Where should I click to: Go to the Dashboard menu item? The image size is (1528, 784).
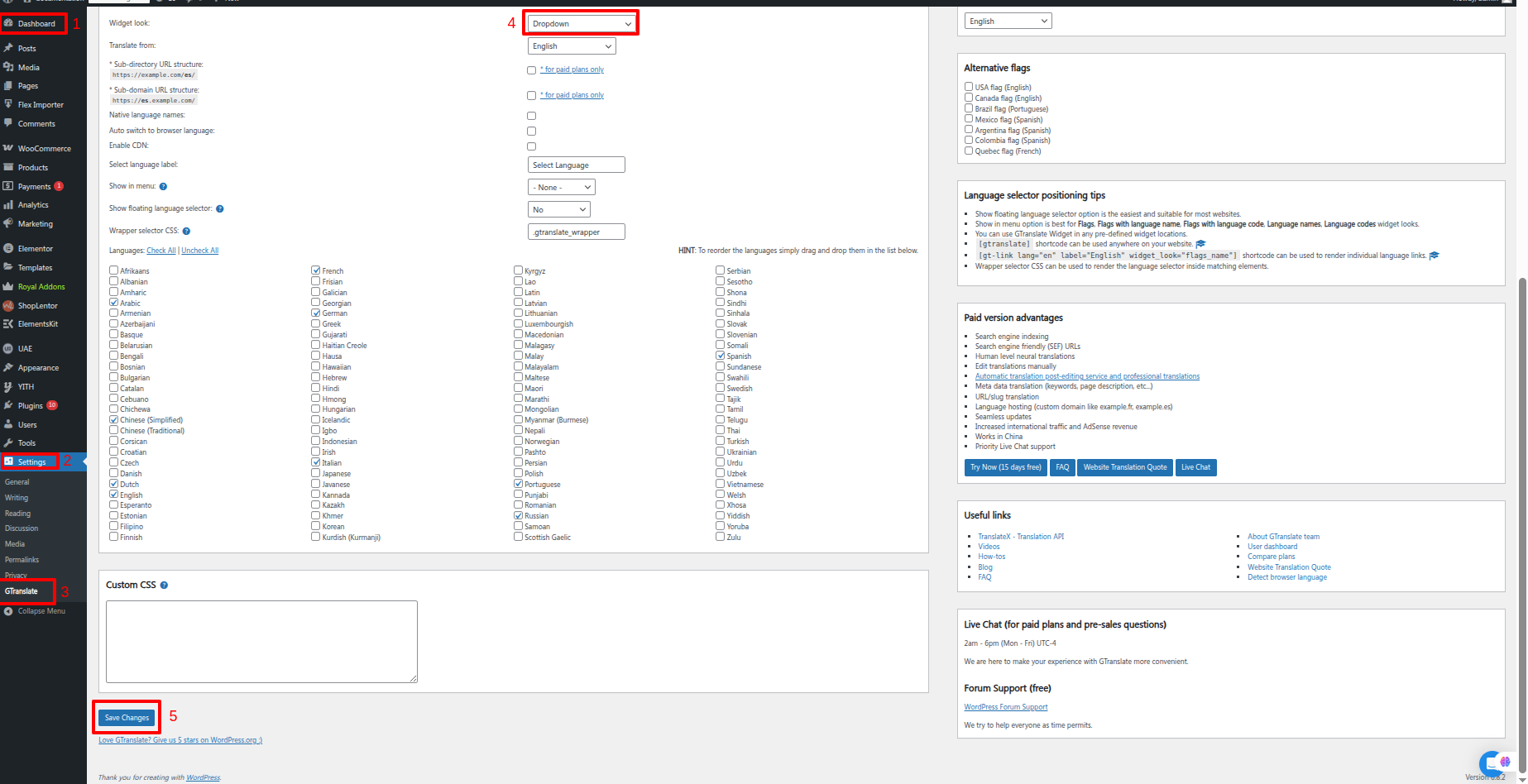coord(36,24)
